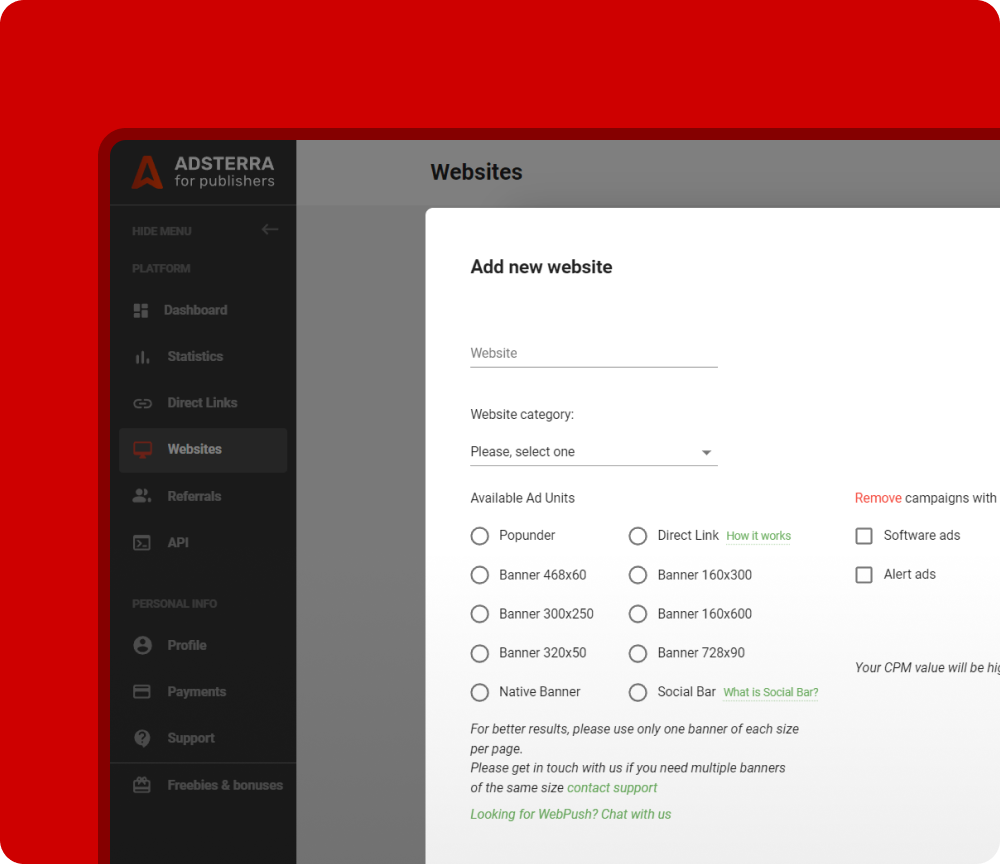
Task: Select Direct Link ad unit
Action: tap(638, 536)
